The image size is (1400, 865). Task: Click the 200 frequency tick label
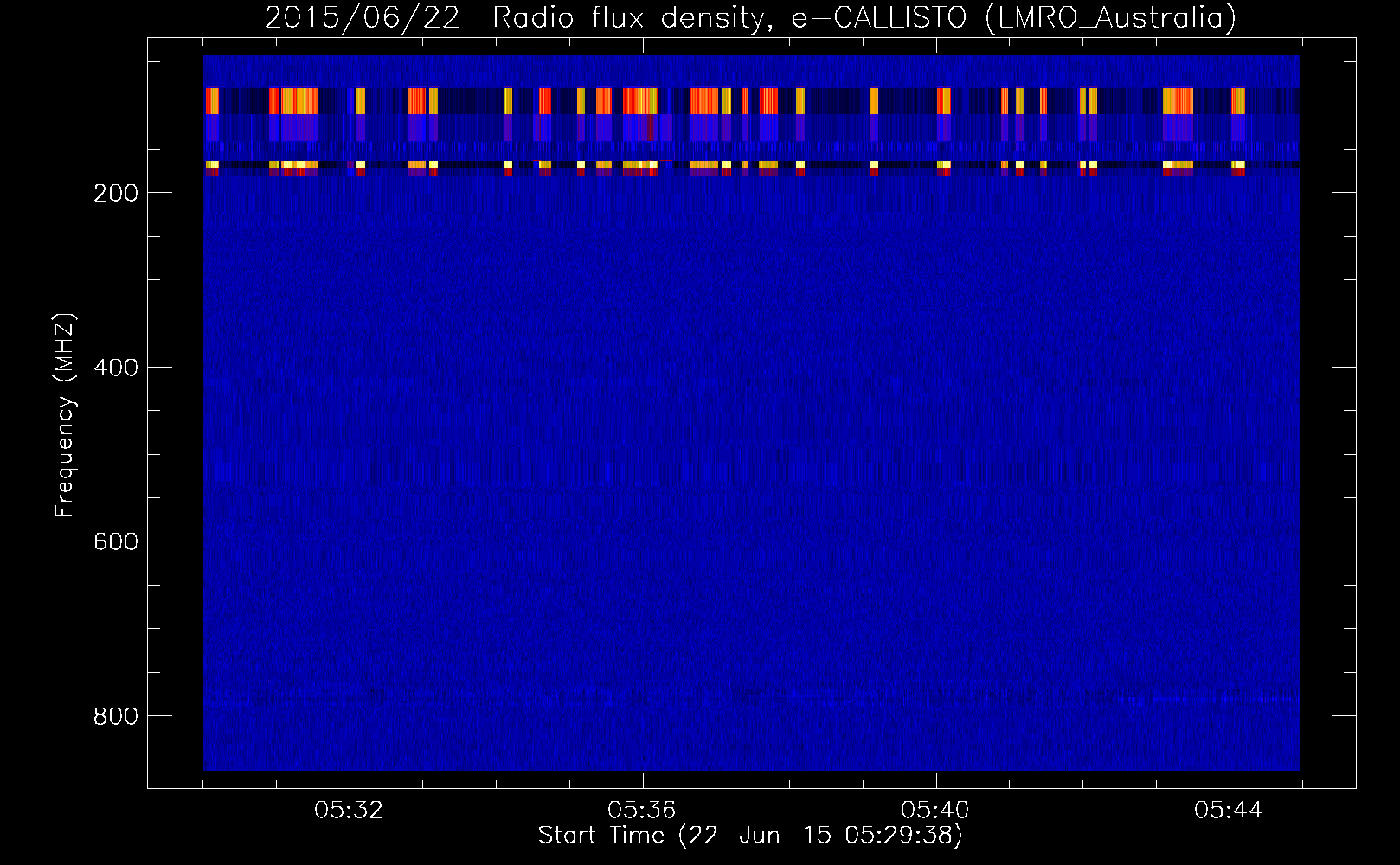point(116,193)
